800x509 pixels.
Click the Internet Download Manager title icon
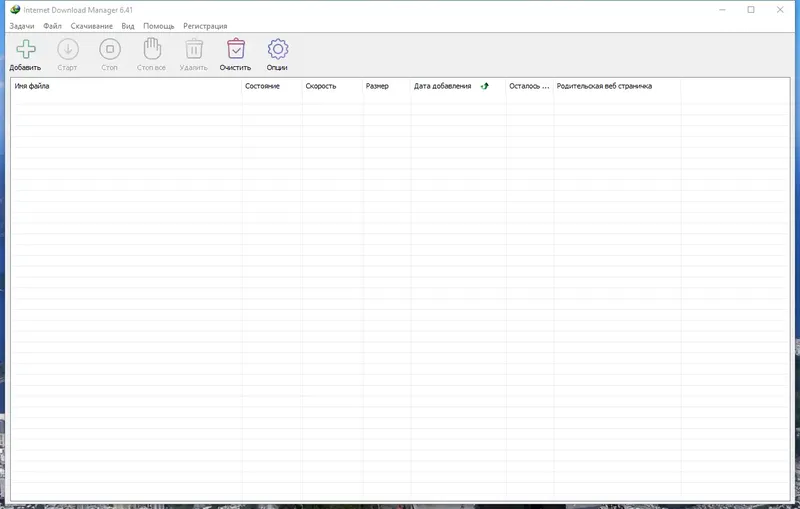(15, 10)
